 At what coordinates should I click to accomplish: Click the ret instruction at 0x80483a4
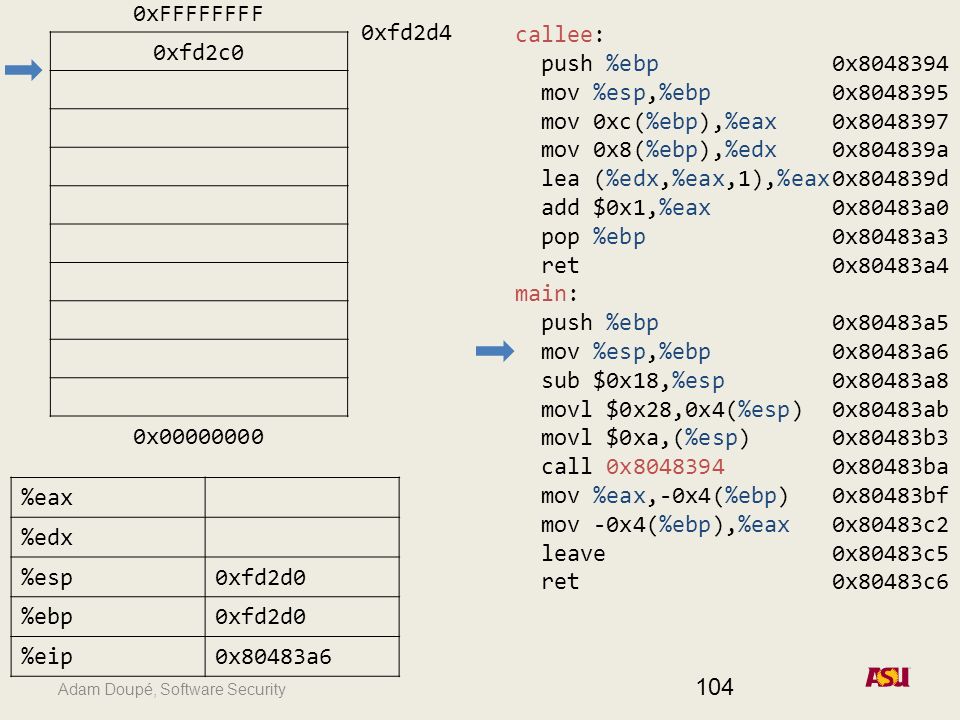pyautogui.click(x=560, y=266)
